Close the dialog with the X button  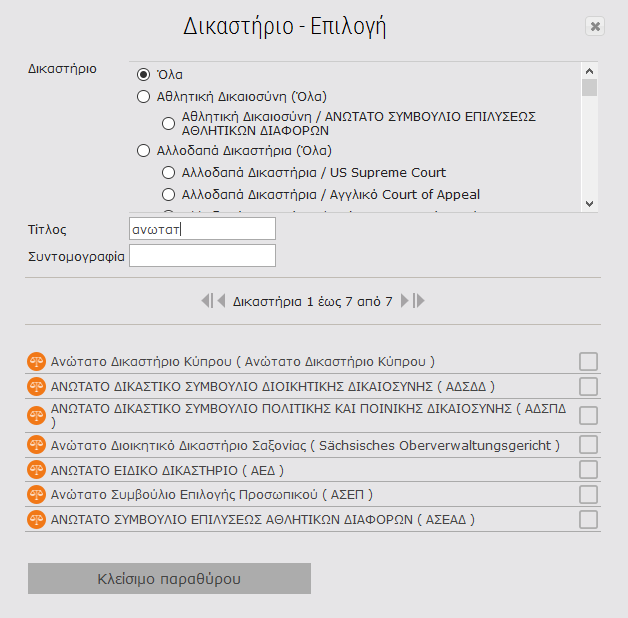tap(595, 27)
